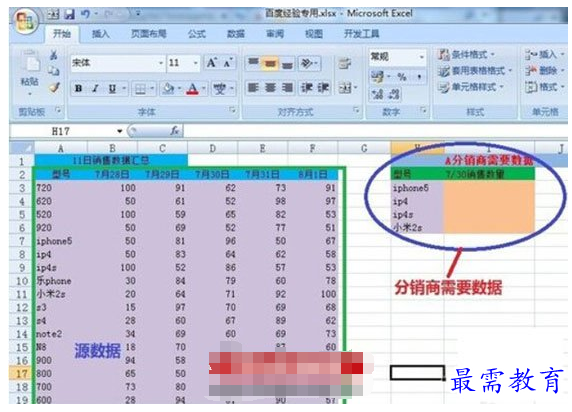Apply percent style format

(402, 77)
